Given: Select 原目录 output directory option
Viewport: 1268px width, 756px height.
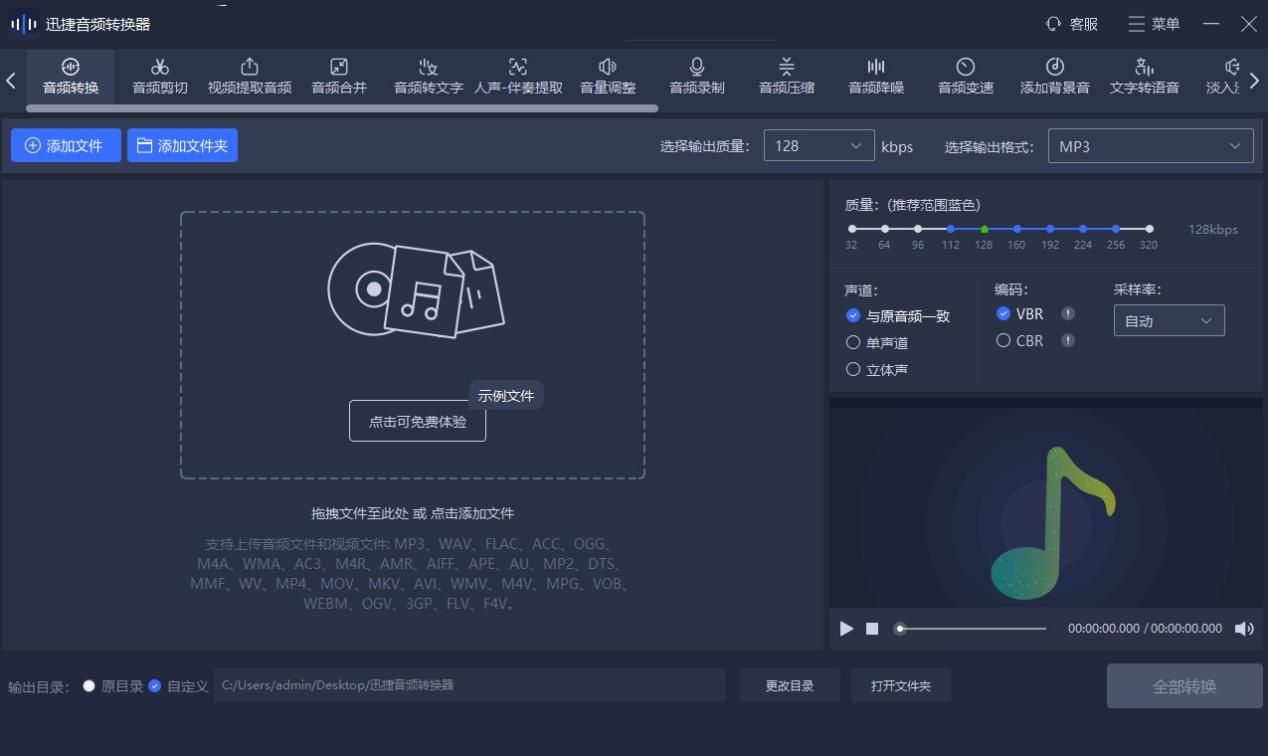Looking at the screenshot, I should (113, 686).
